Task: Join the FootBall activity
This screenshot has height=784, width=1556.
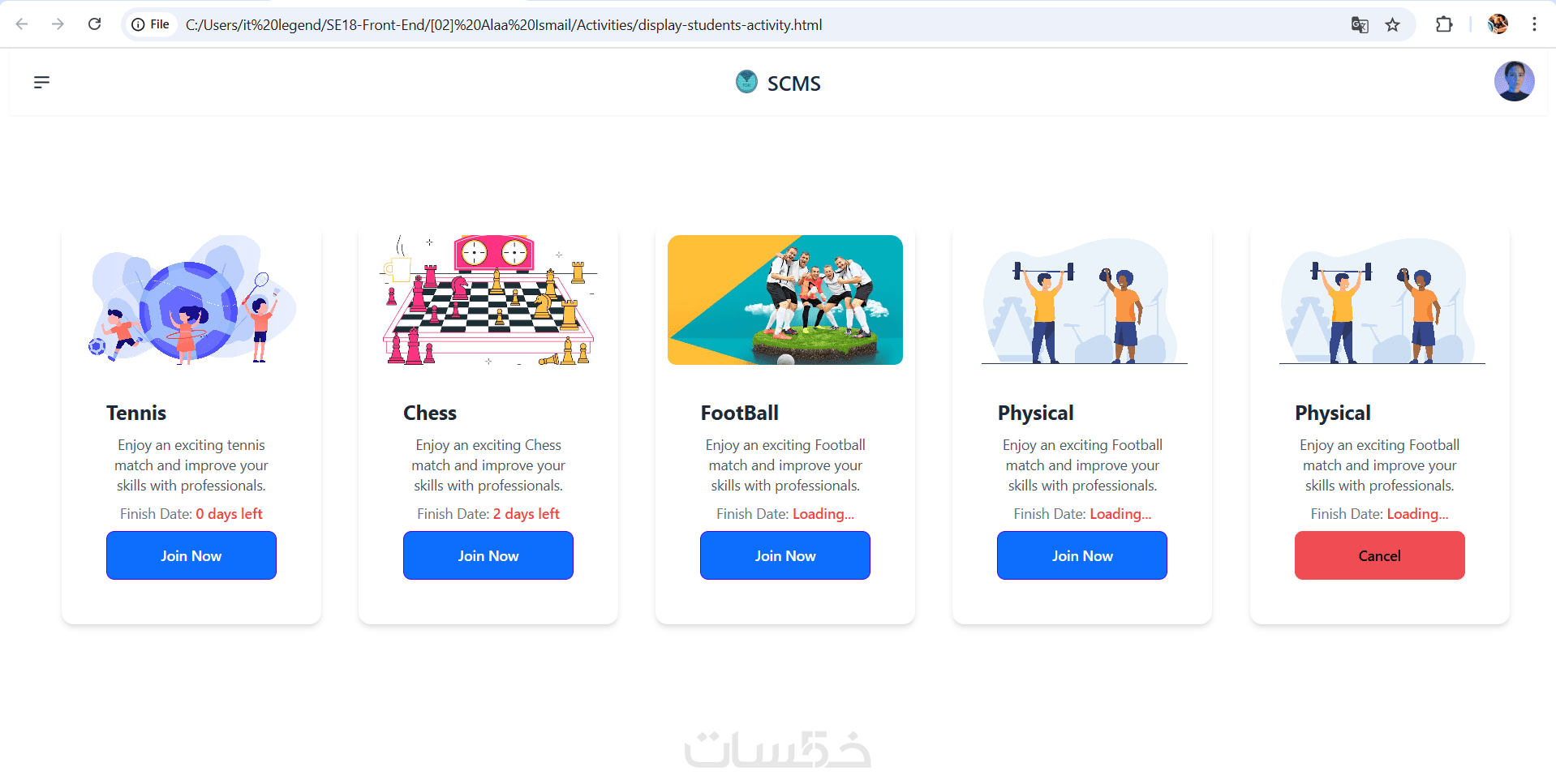Action: pos(785,555)
